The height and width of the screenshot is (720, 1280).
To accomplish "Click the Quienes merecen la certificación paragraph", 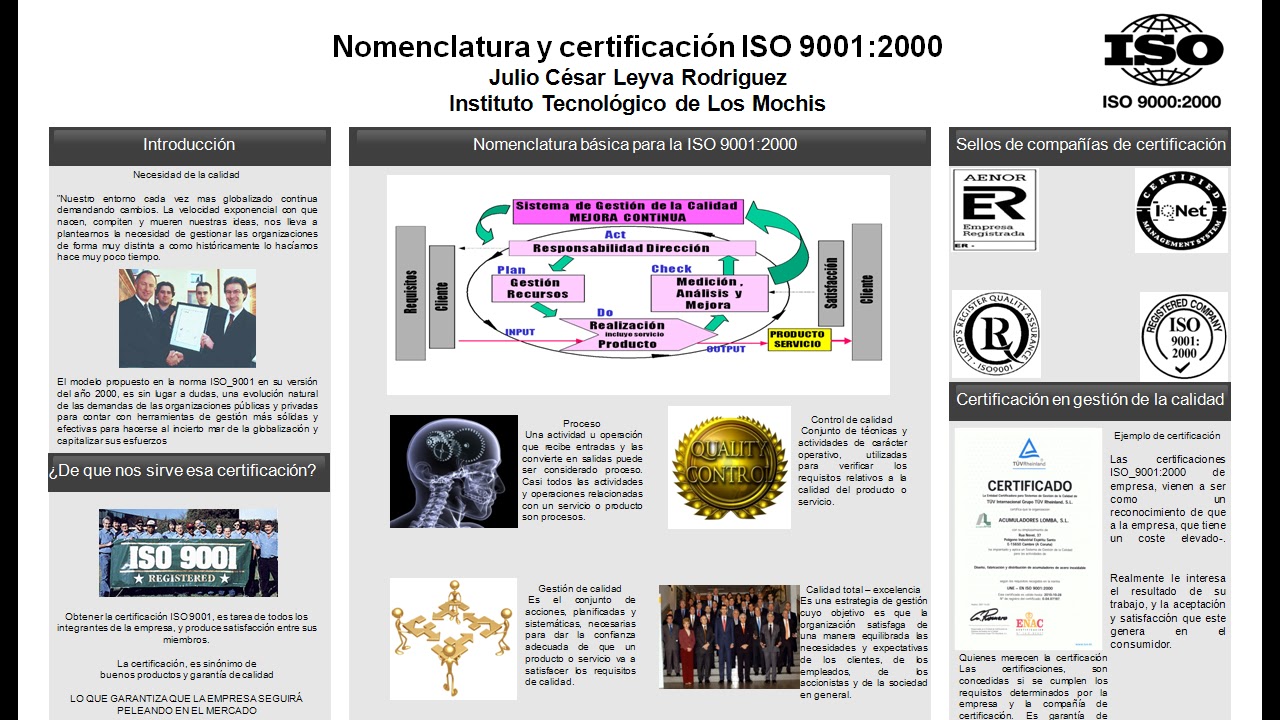I will point(1033,686).
